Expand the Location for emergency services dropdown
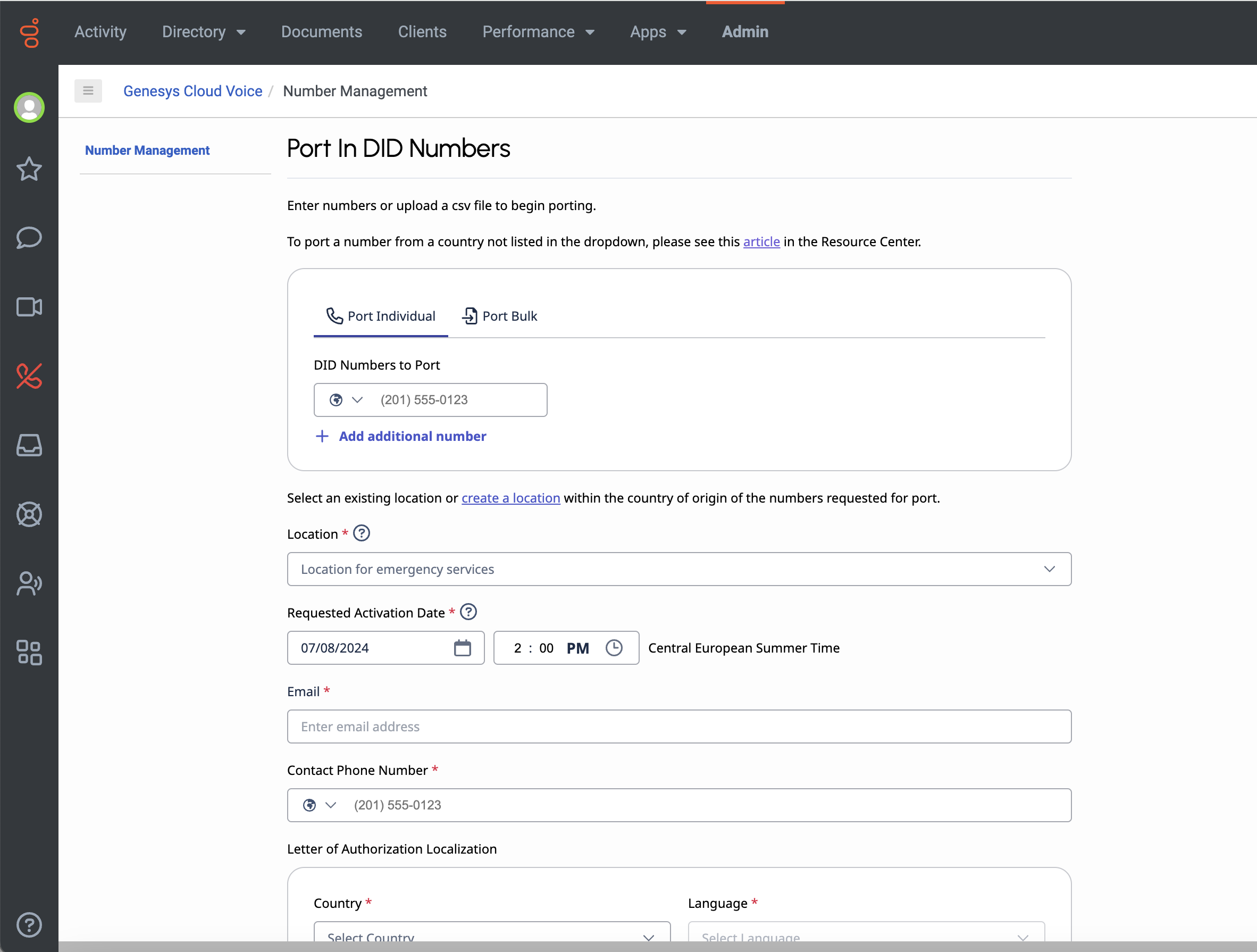The width and height of the screenshot is (1257, 952). pyautogui.click(x=678, y=569)
